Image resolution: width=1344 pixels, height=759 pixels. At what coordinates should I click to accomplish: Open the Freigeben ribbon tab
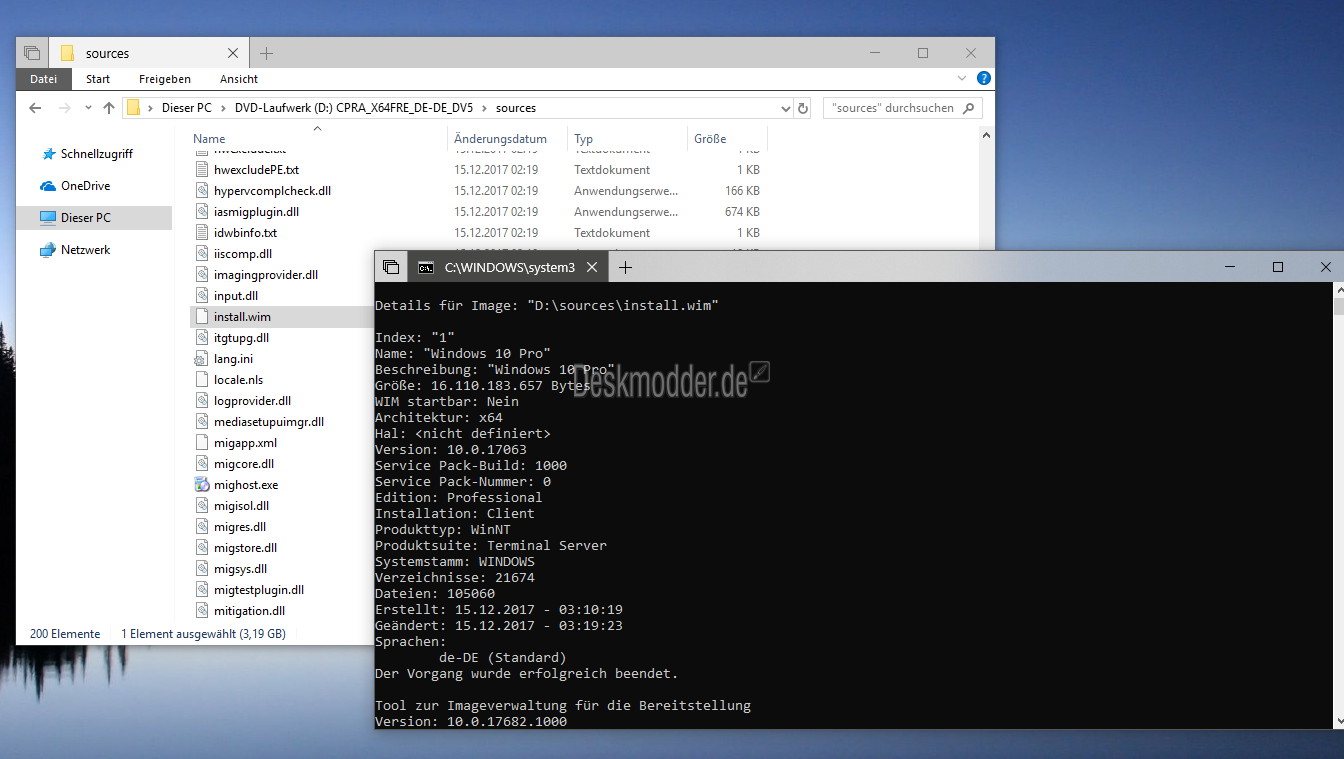pos(165,79)
